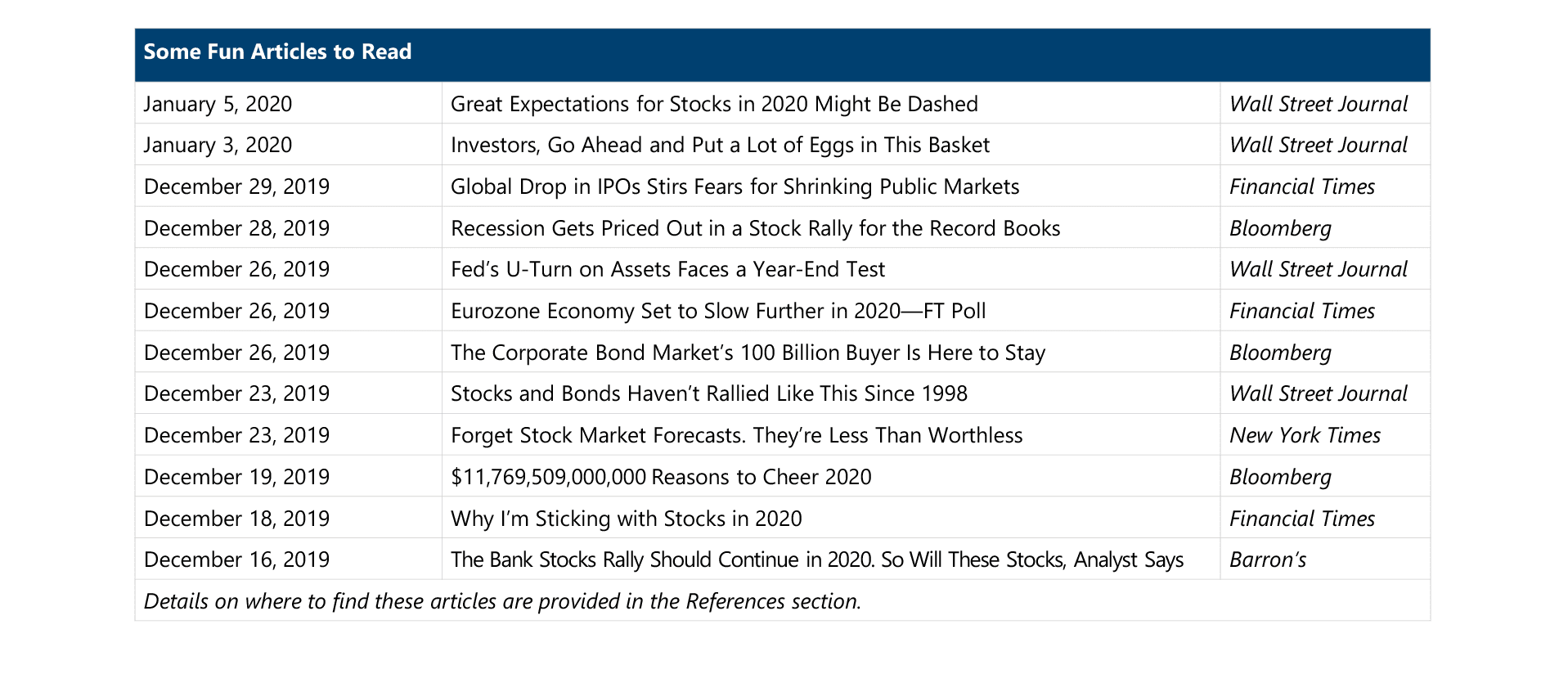Select the "Global Drop in IPOs" article title
Image resolution: width=1568 pixels, height=692 pixels.
[x=735, y=187]
